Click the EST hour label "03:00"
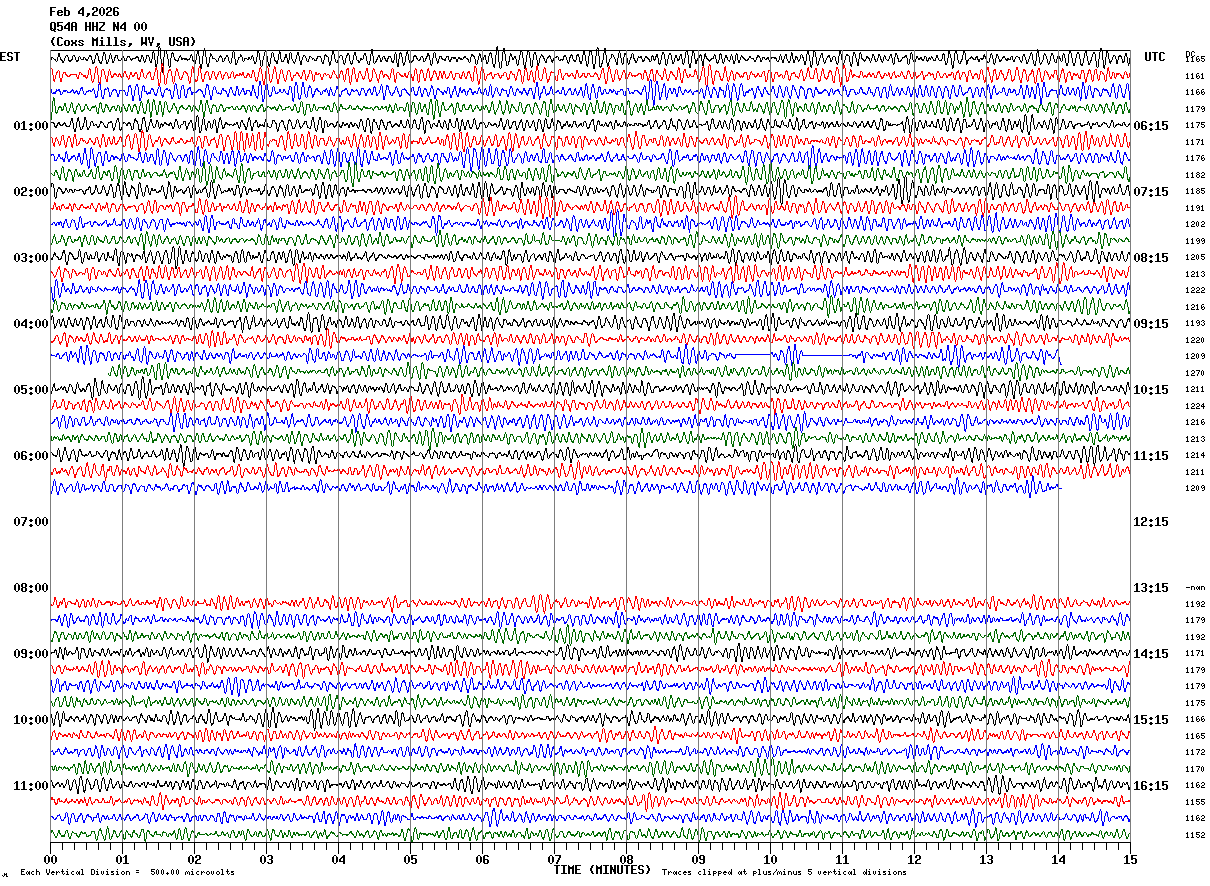The width and height of the screenshot is (1210, 886). click(31, 258)
